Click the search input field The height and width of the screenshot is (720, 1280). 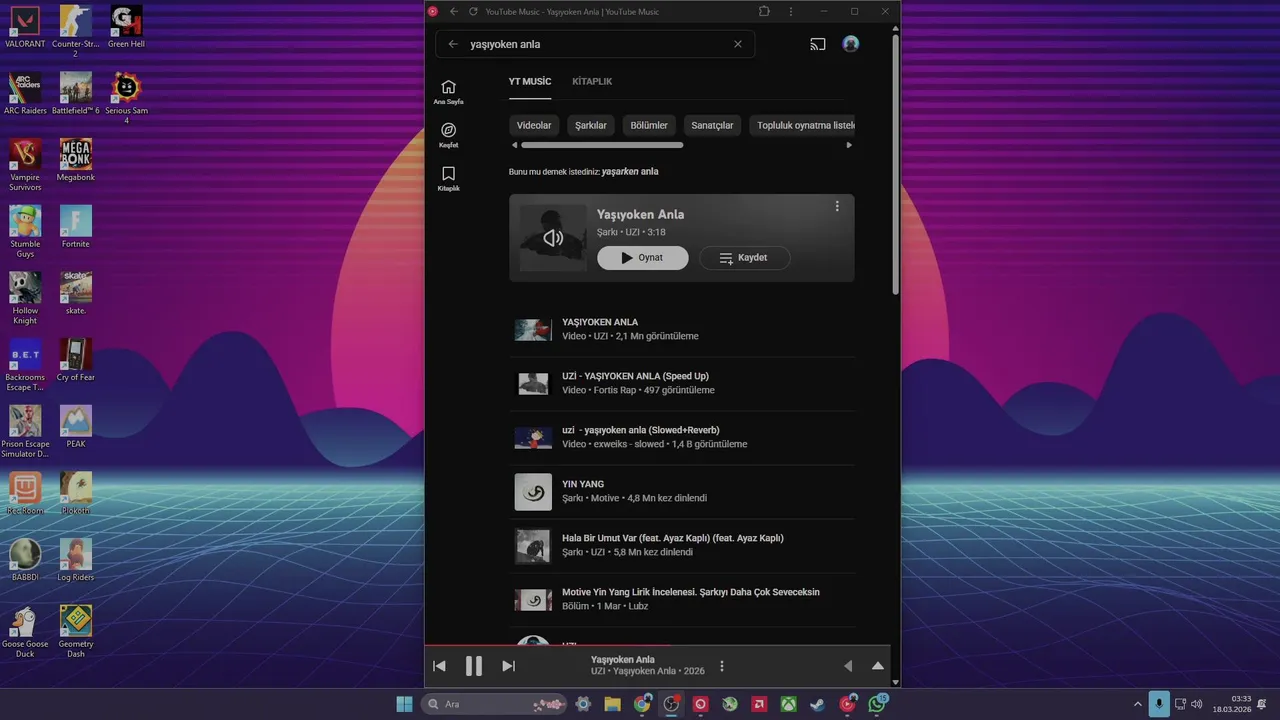[595, 44]
